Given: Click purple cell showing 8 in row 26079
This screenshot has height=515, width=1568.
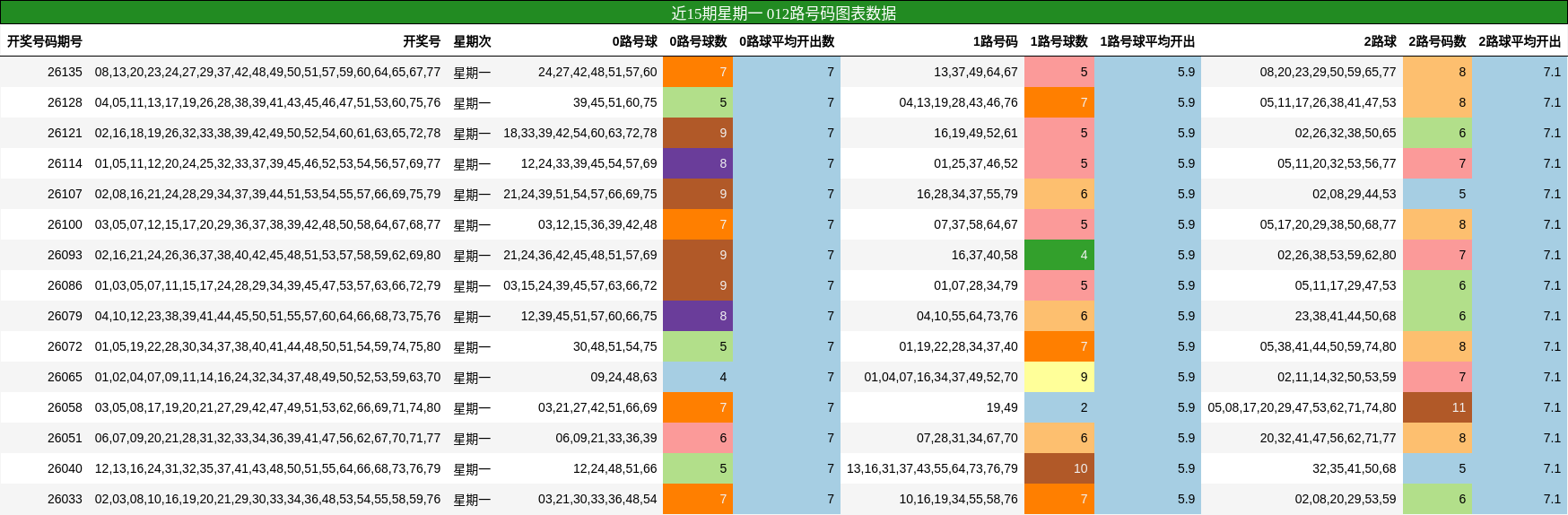Looking at the screenshot, I should pyautogui.click(x=698, y=316).
